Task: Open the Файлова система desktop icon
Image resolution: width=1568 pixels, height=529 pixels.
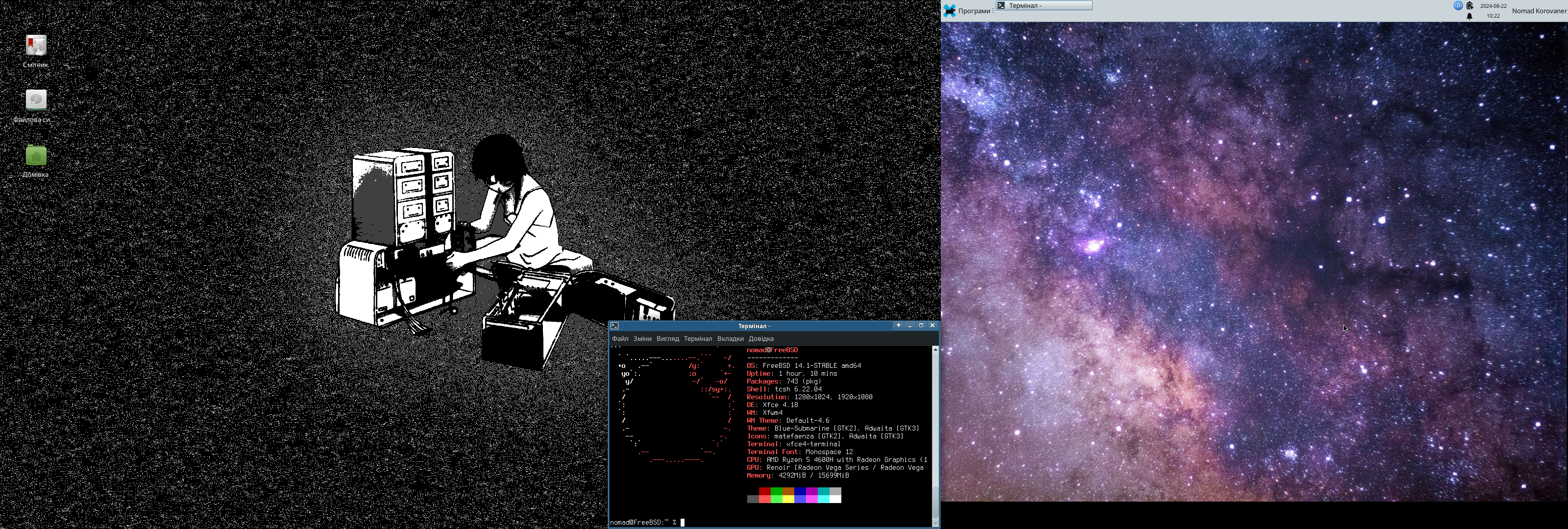Action: 36,101
